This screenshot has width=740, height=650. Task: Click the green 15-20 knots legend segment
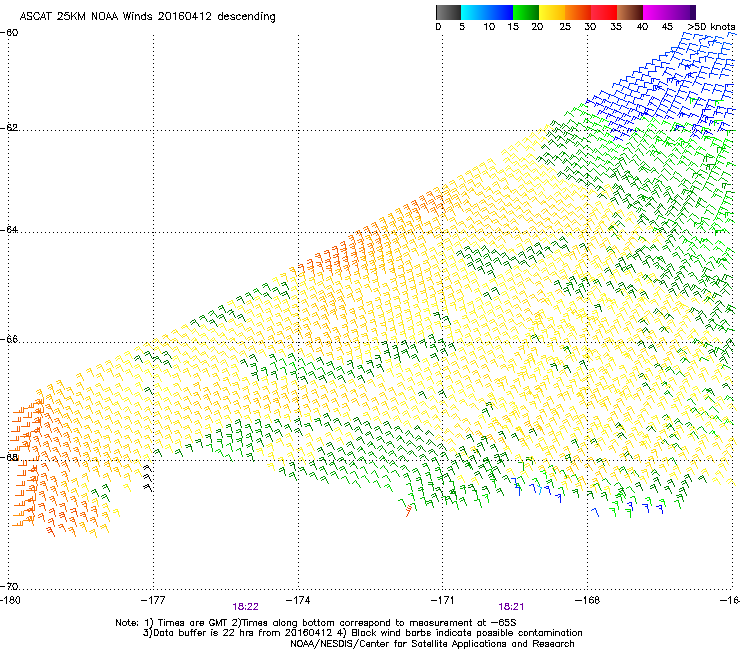[526, 12]
